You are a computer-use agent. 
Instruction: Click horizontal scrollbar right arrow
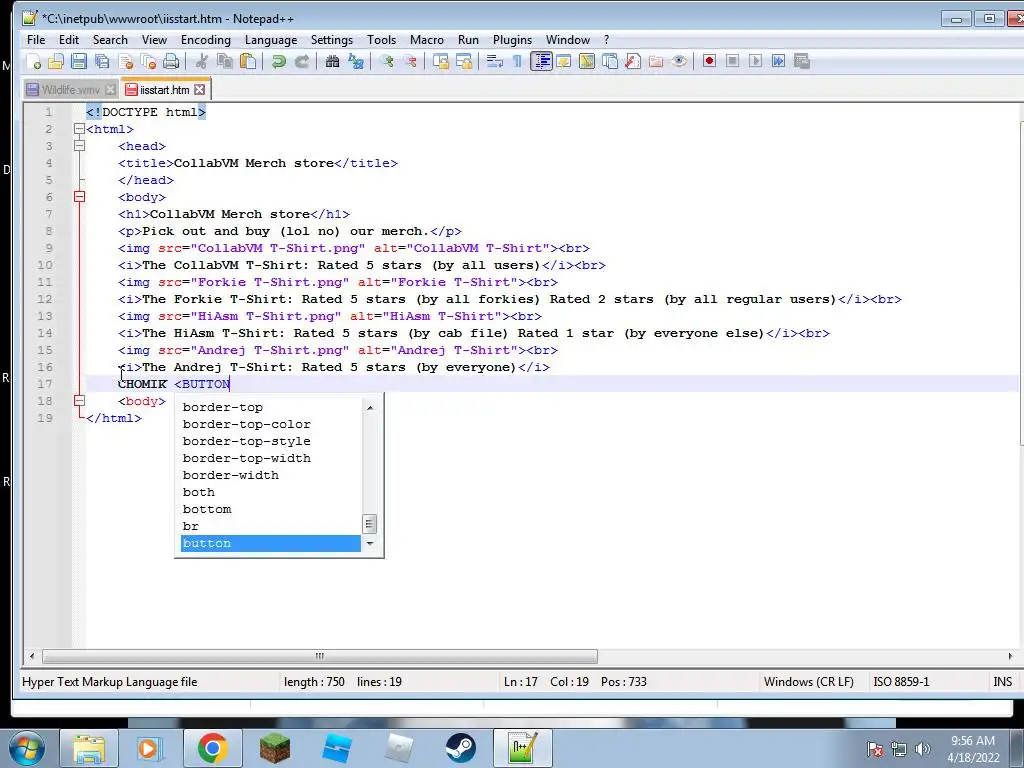(1010, 656)
